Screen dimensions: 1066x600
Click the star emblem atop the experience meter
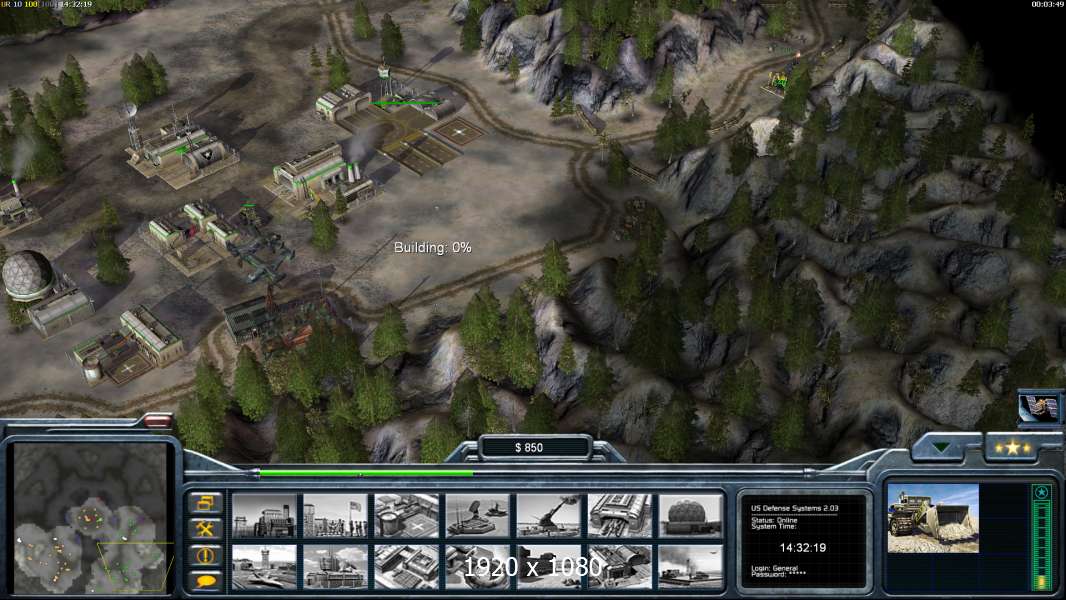pos(1041,491)
